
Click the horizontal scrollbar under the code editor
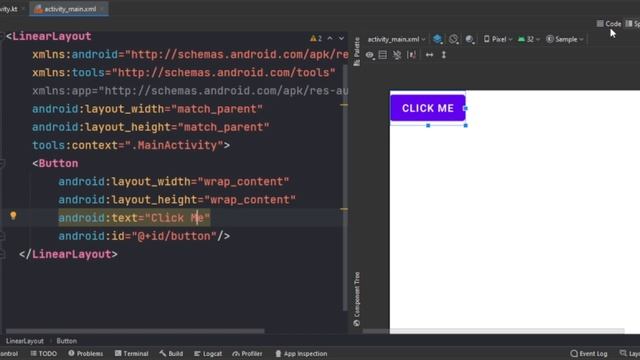(135, 331)
